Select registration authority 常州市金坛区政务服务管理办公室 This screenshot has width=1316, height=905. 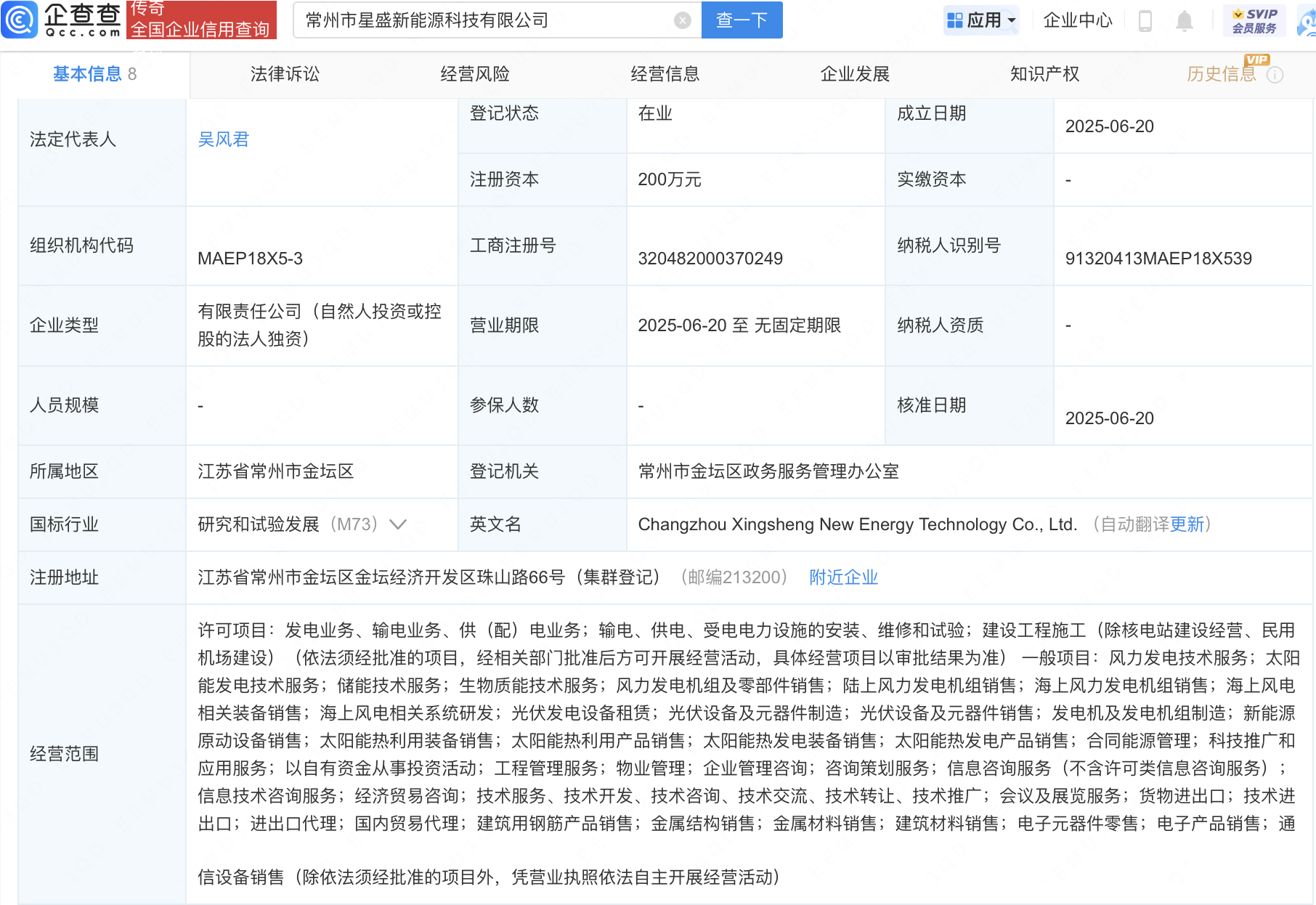click(x=768, y=471)
